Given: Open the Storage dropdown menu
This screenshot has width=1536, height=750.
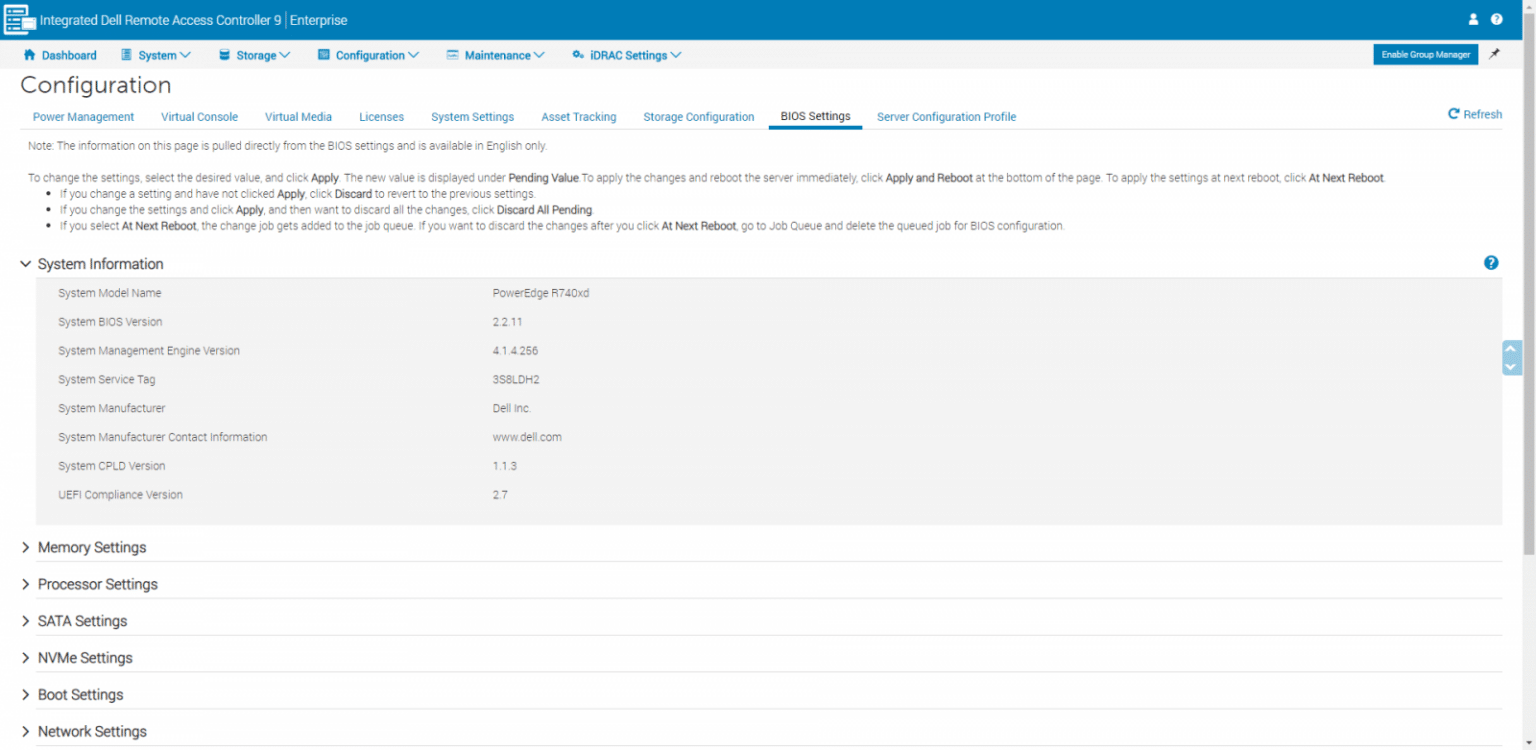Looking at the screenshot, I should 254,55.
